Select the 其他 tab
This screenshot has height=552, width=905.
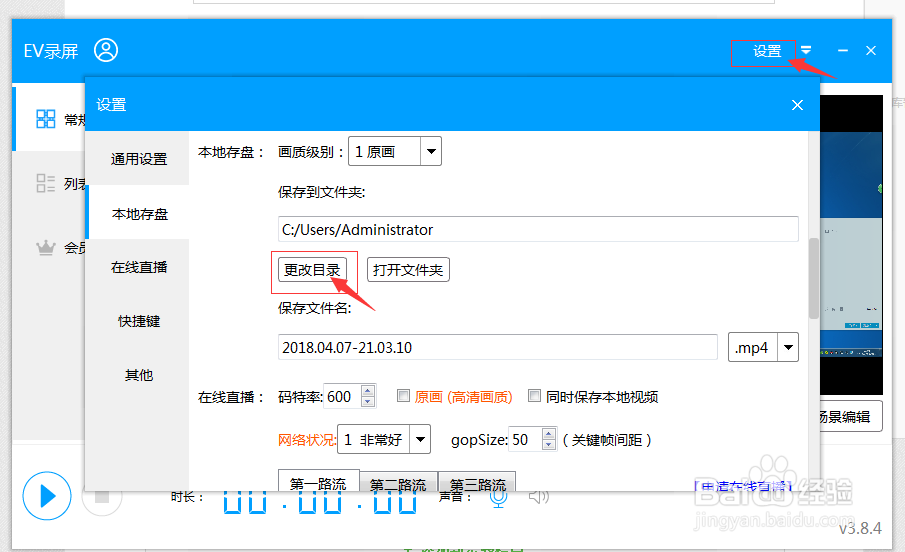click(139, 375)
